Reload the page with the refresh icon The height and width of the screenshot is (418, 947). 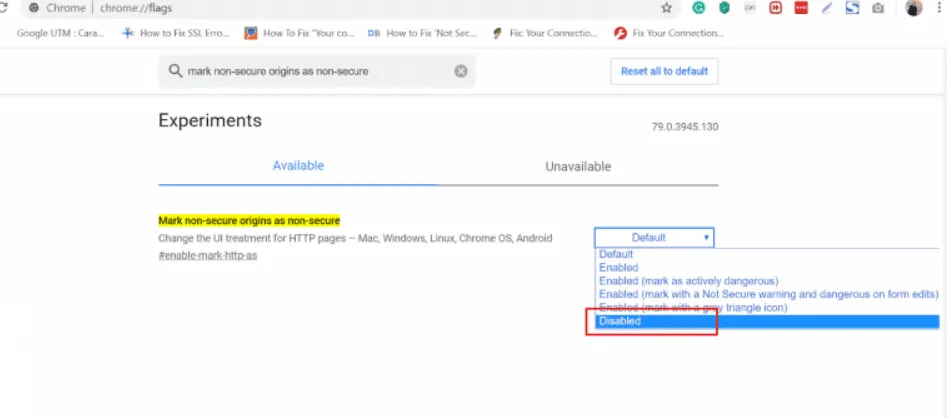click(x=3, y=8)
